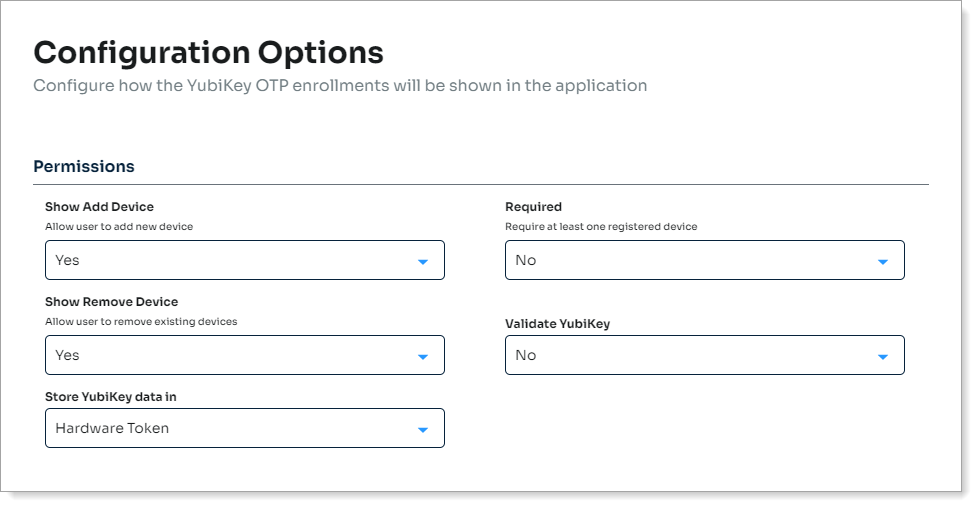Screen dimensions: 977x507
Task: Click the "Configuration Options" page heading
Action: [x=208, y=52]
